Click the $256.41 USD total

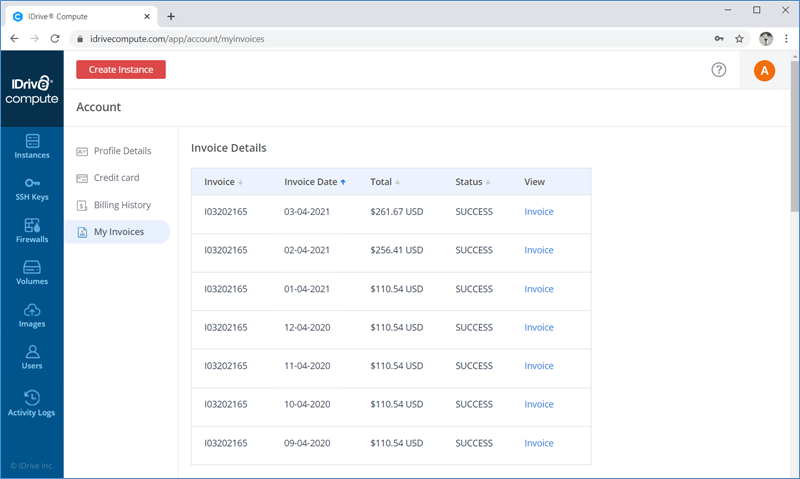(x=396, y=250)
